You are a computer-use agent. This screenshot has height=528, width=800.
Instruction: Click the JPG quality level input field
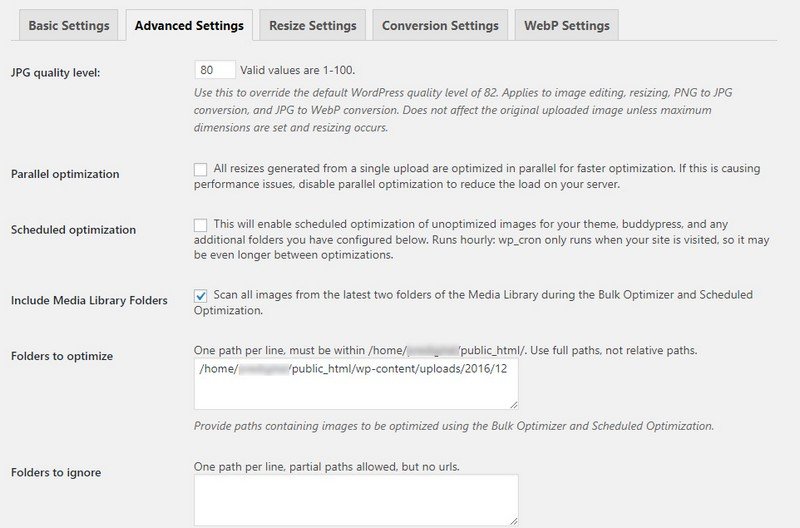click(x=215, y=70)
